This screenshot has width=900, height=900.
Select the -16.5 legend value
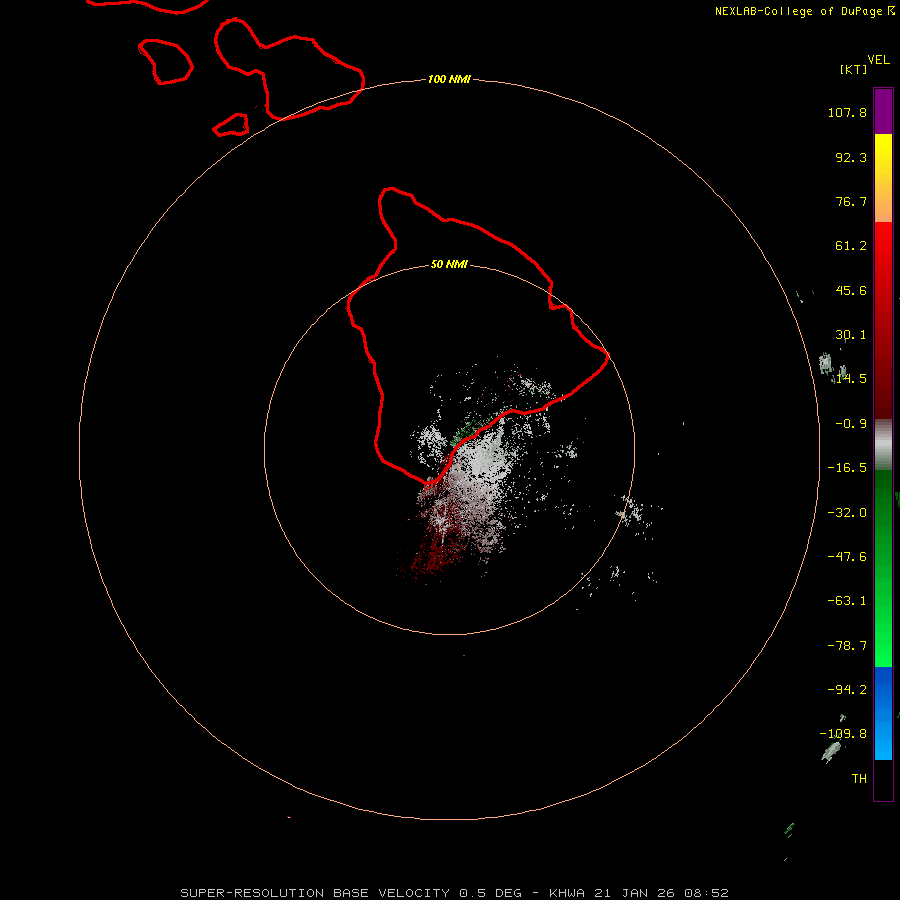(847, 468)
